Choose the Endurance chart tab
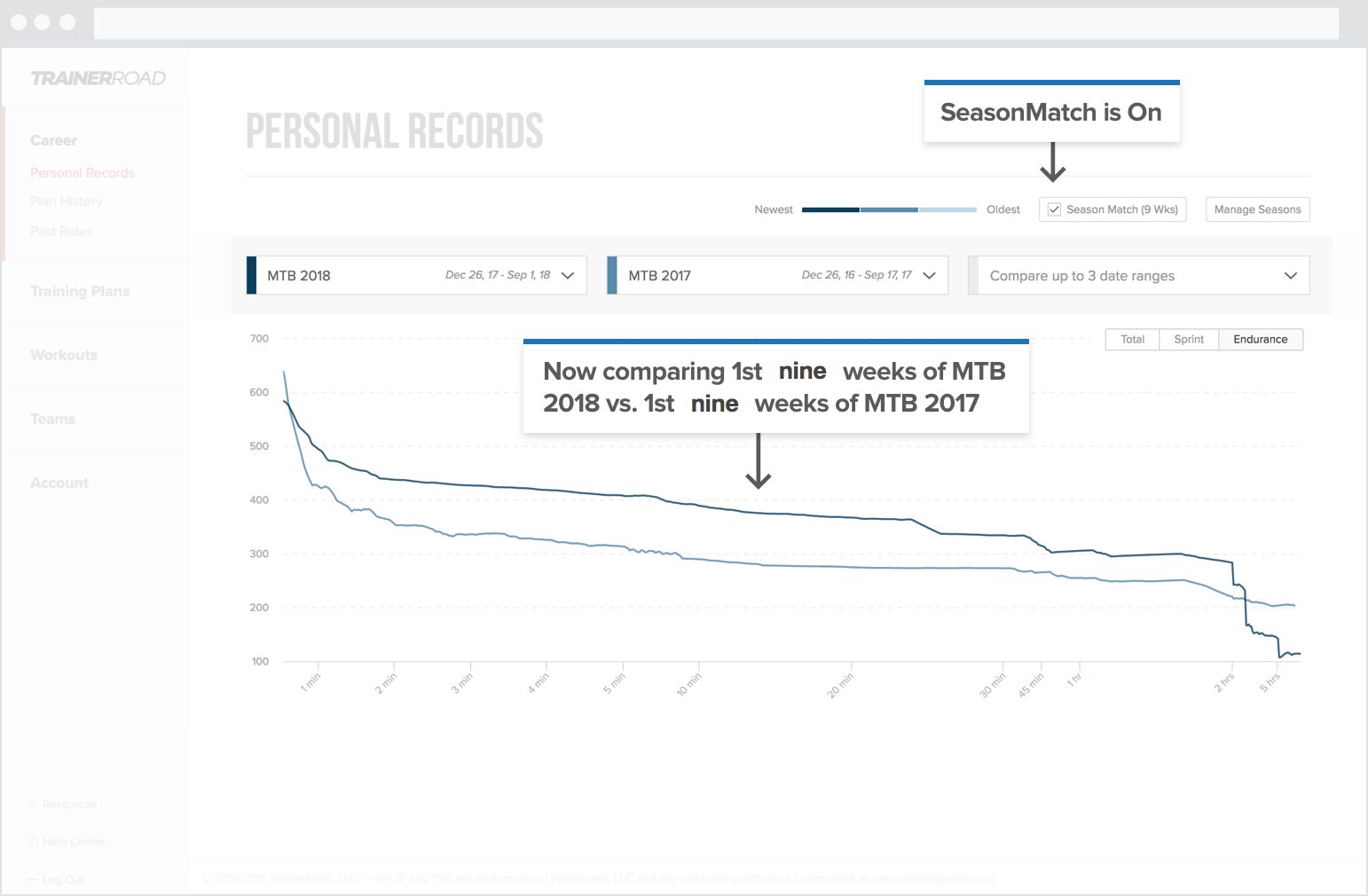 pyautogui.click(x=1261, y=340)
